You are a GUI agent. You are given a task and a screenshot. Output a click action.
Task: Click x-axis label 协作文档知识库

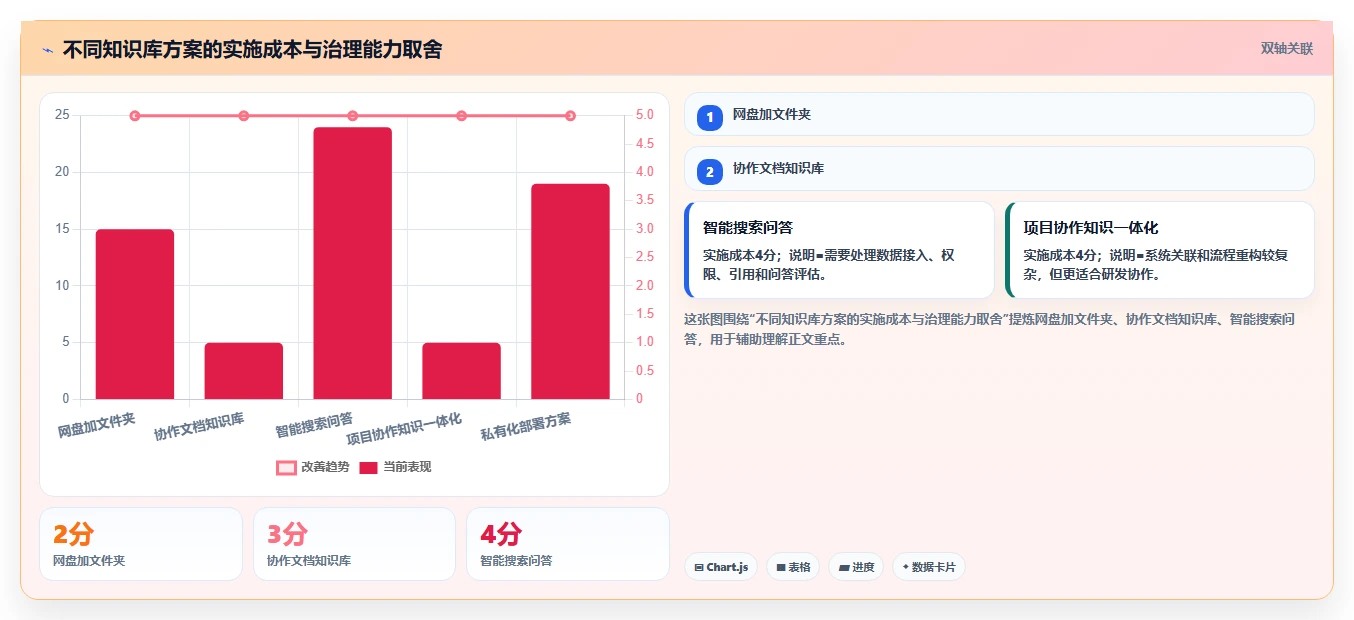point(199,427)
